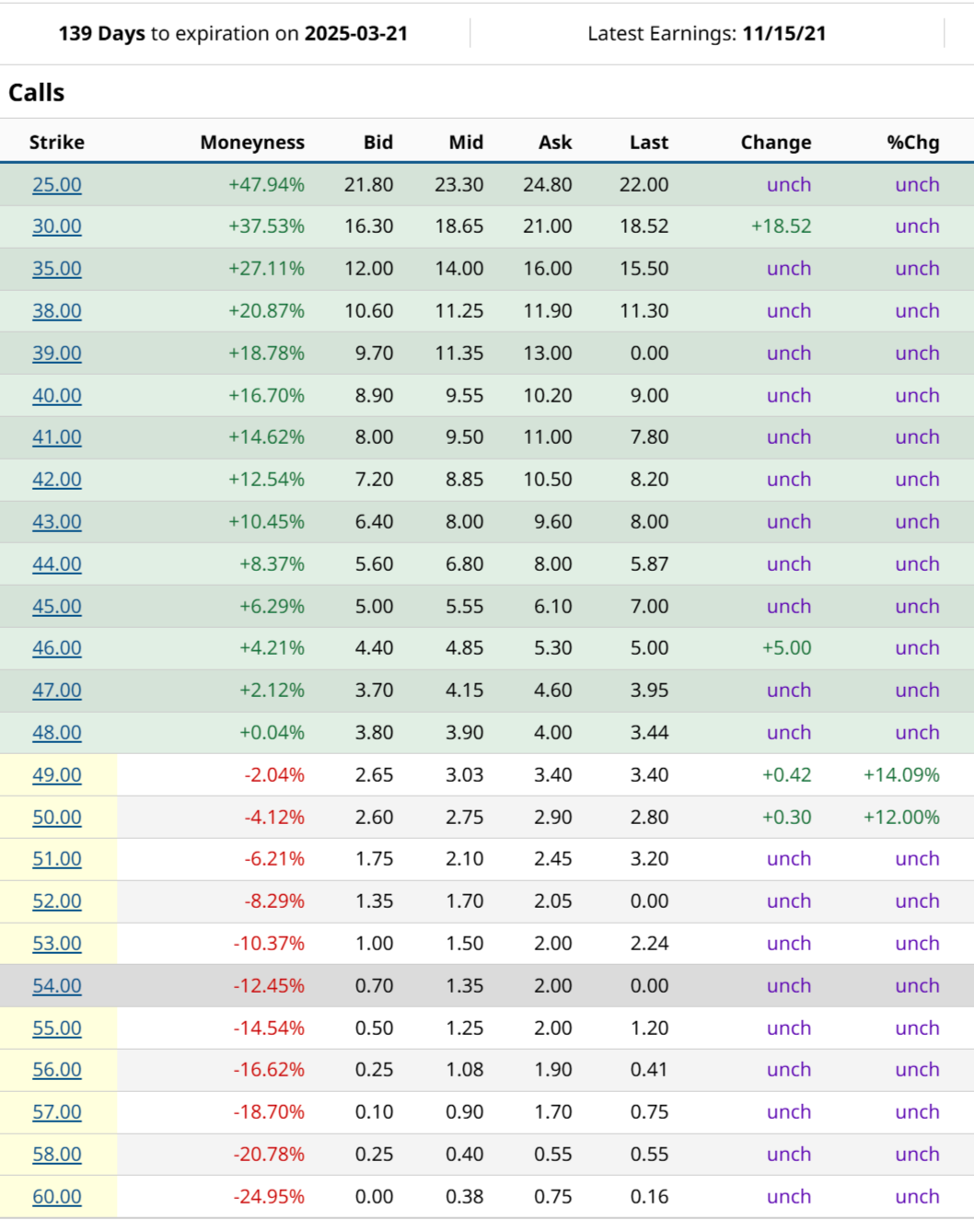The width and height of the screenshot is (974, 1232).
Task: Click the 2.24 last price
Action: click(x=649, y=944)
